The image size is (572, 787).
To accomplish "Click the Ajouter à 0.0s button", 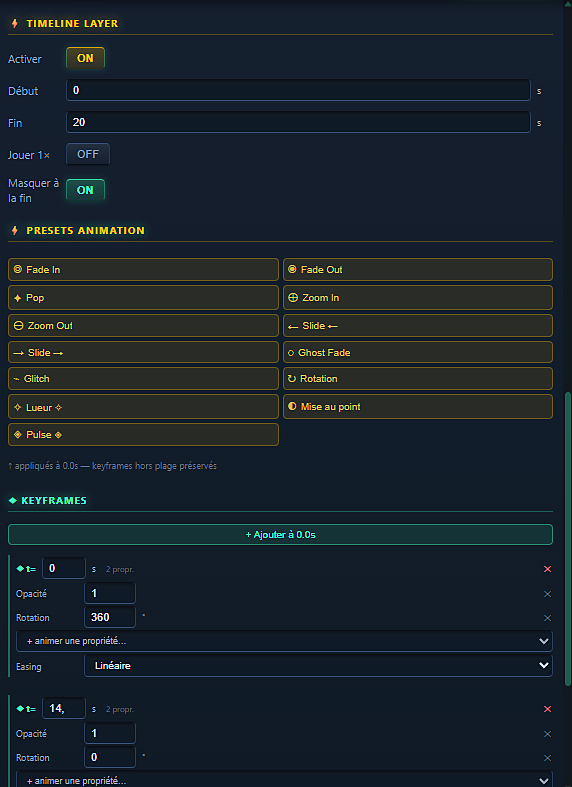I will [x=280, y=535].
